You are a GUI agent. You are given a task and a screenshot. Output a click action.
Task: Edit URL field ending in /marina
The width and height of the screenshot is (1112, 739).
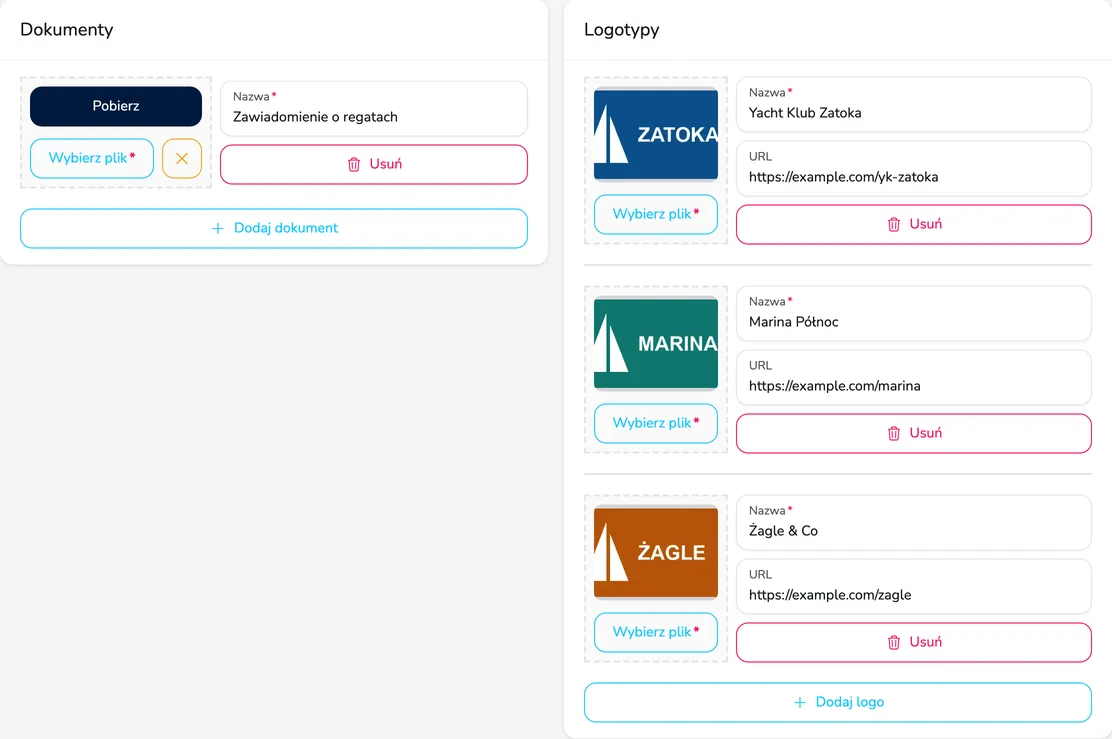[x=913, y=377]
